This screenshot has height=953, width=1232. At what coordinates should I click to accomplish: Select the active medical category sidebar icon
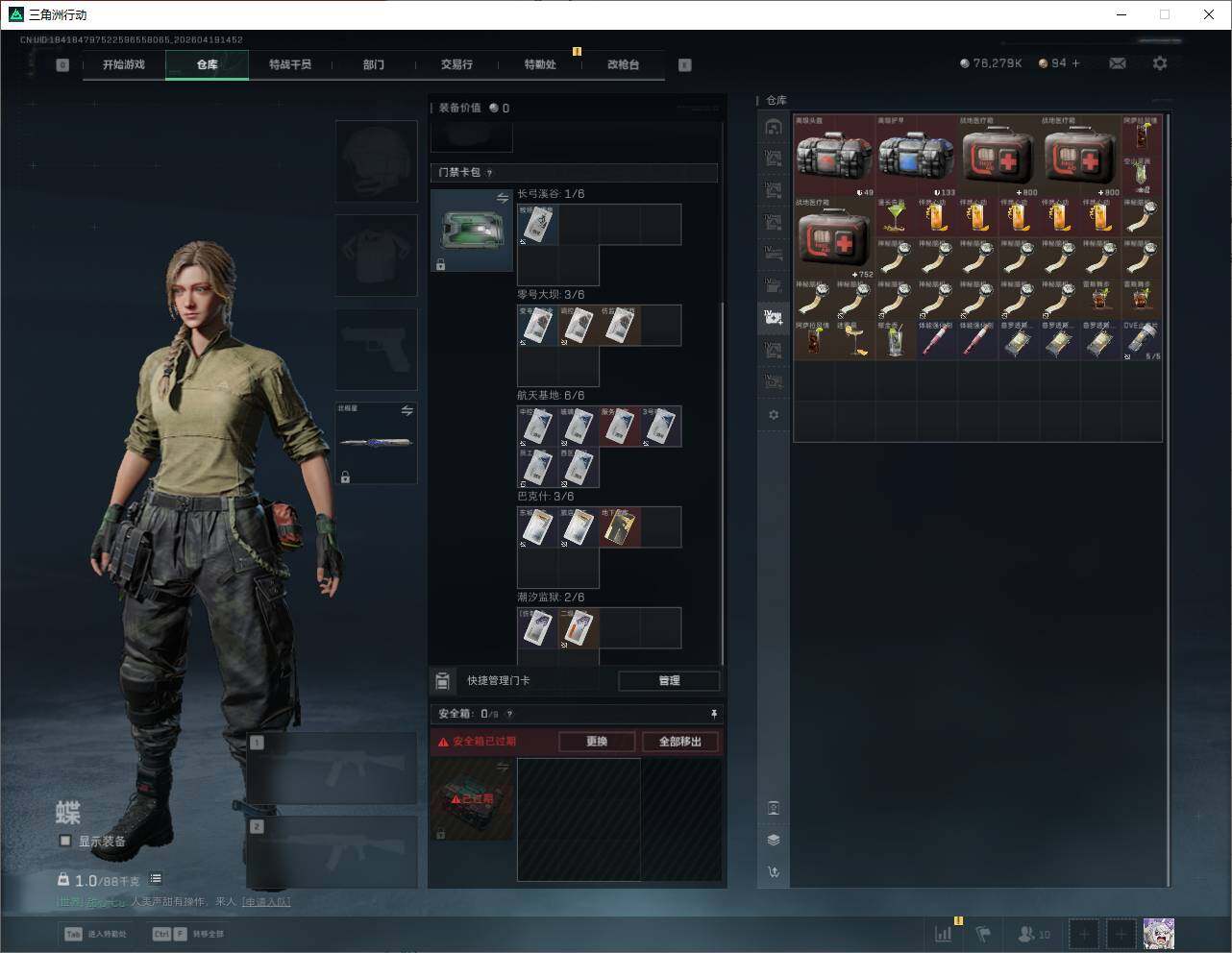(x=774, y=317)
